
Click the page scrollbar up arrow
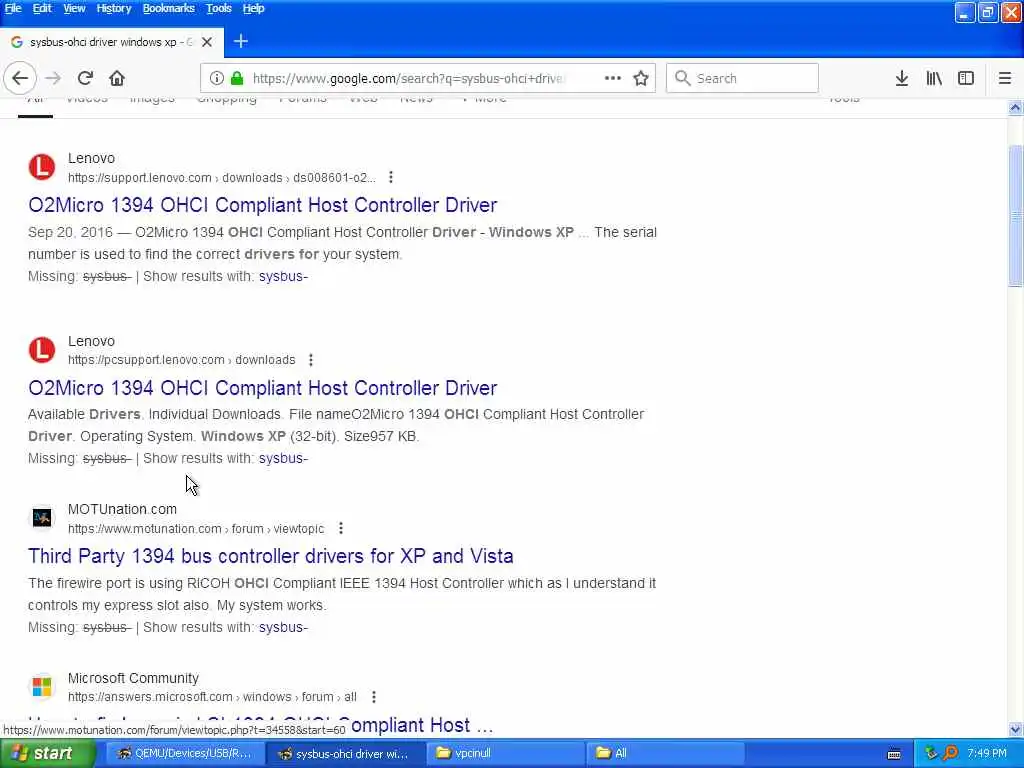pos(1015,107)
